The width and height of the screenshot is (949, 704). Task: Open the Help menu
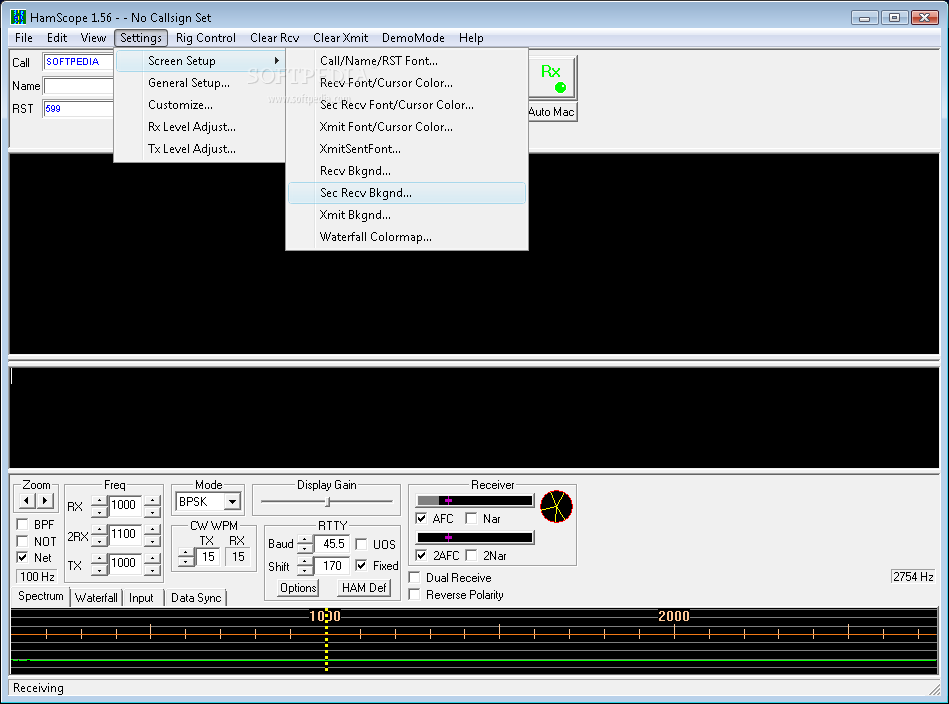tap(471, 38)
